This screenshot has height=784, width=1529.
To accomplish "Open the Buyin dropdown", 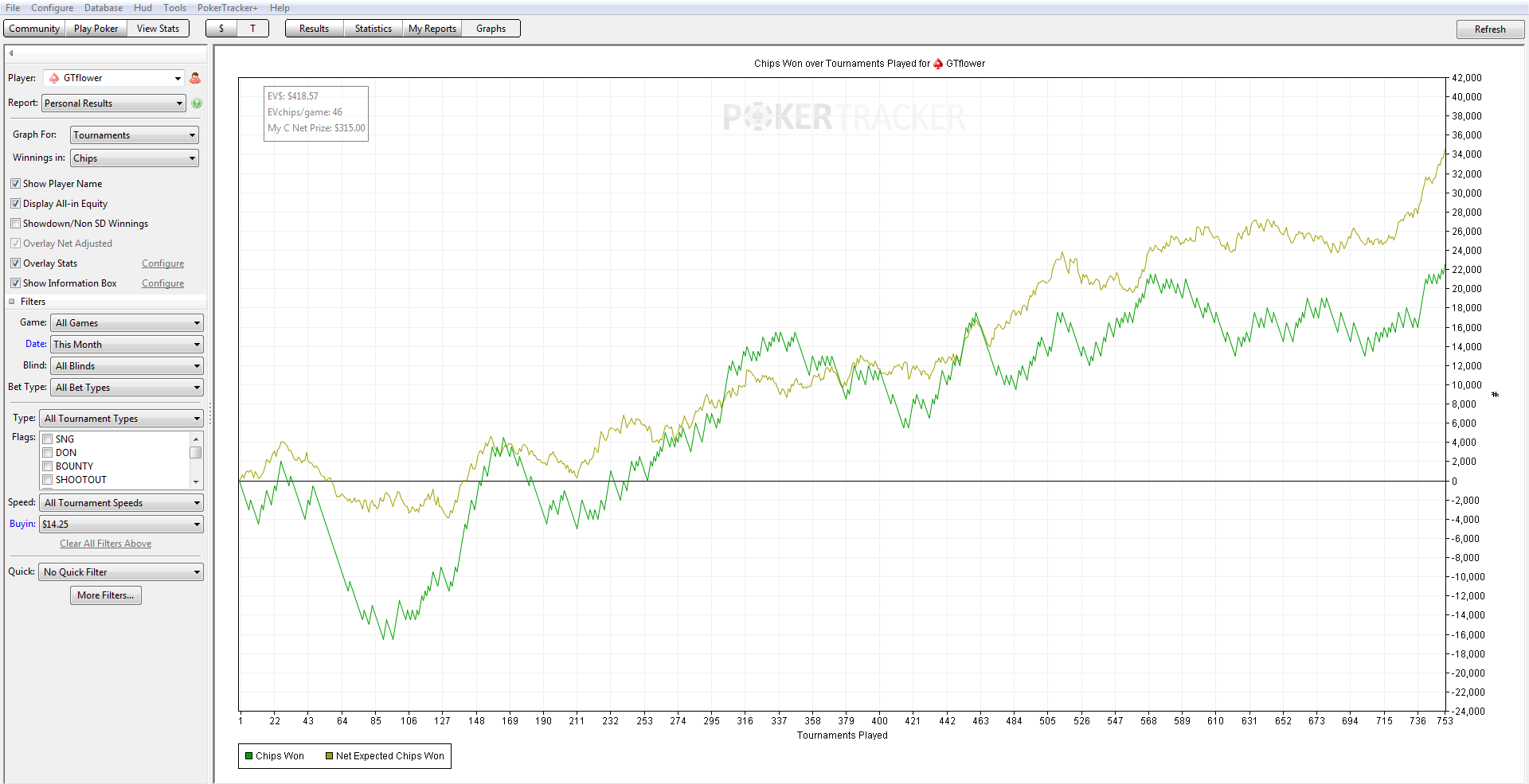I will coord(122,525).
